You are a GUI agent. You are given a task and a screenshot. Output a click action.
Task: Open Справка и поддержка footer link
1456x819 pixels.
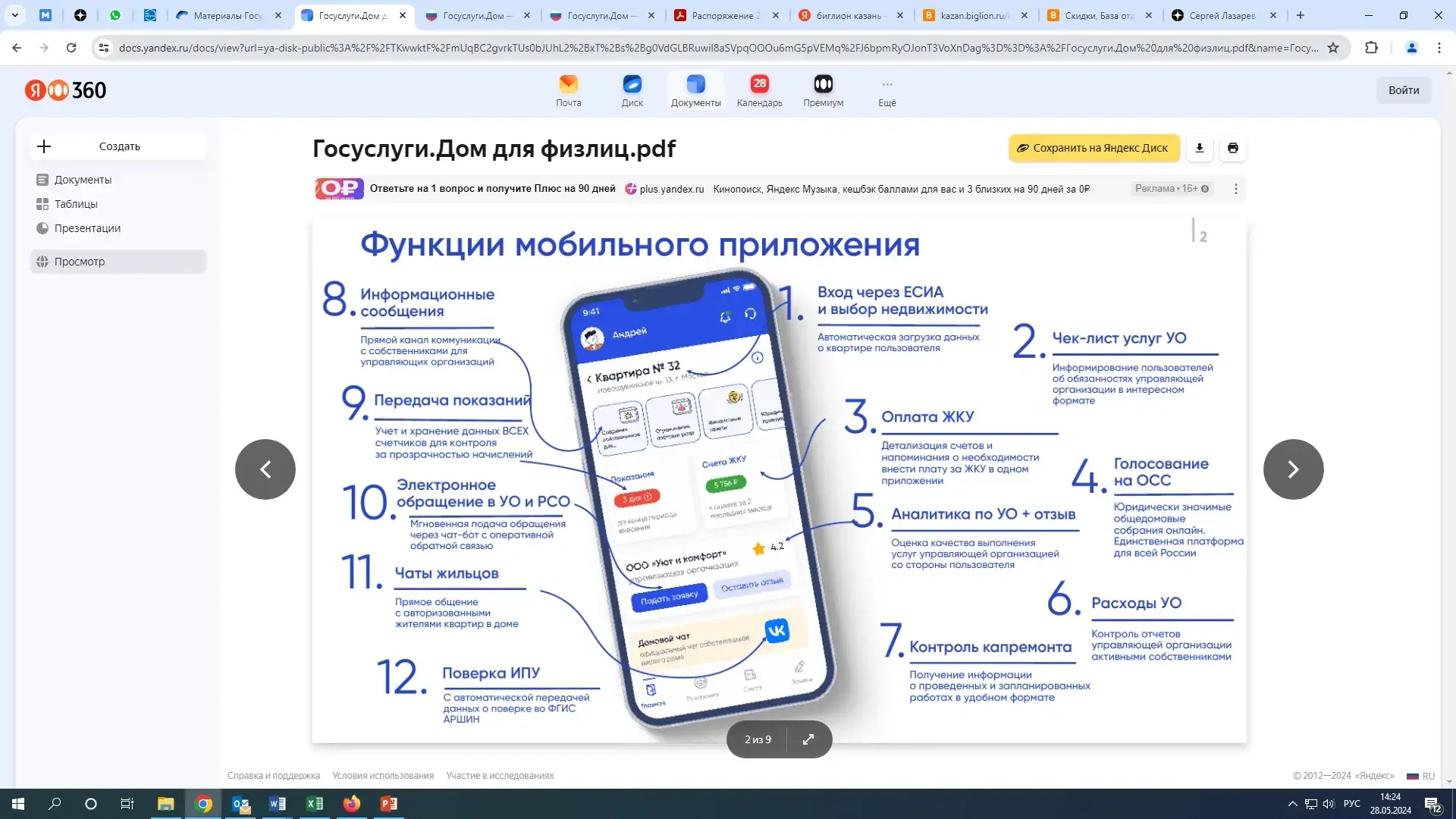(274, 776)
